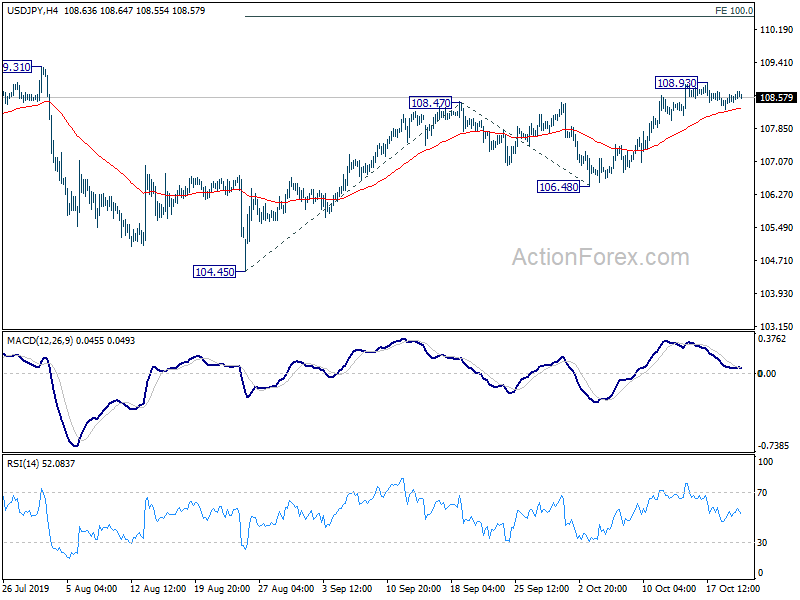The image size is (800, 600).
Task: Click the 103.150 price axis value
Action: click(776, 327)
